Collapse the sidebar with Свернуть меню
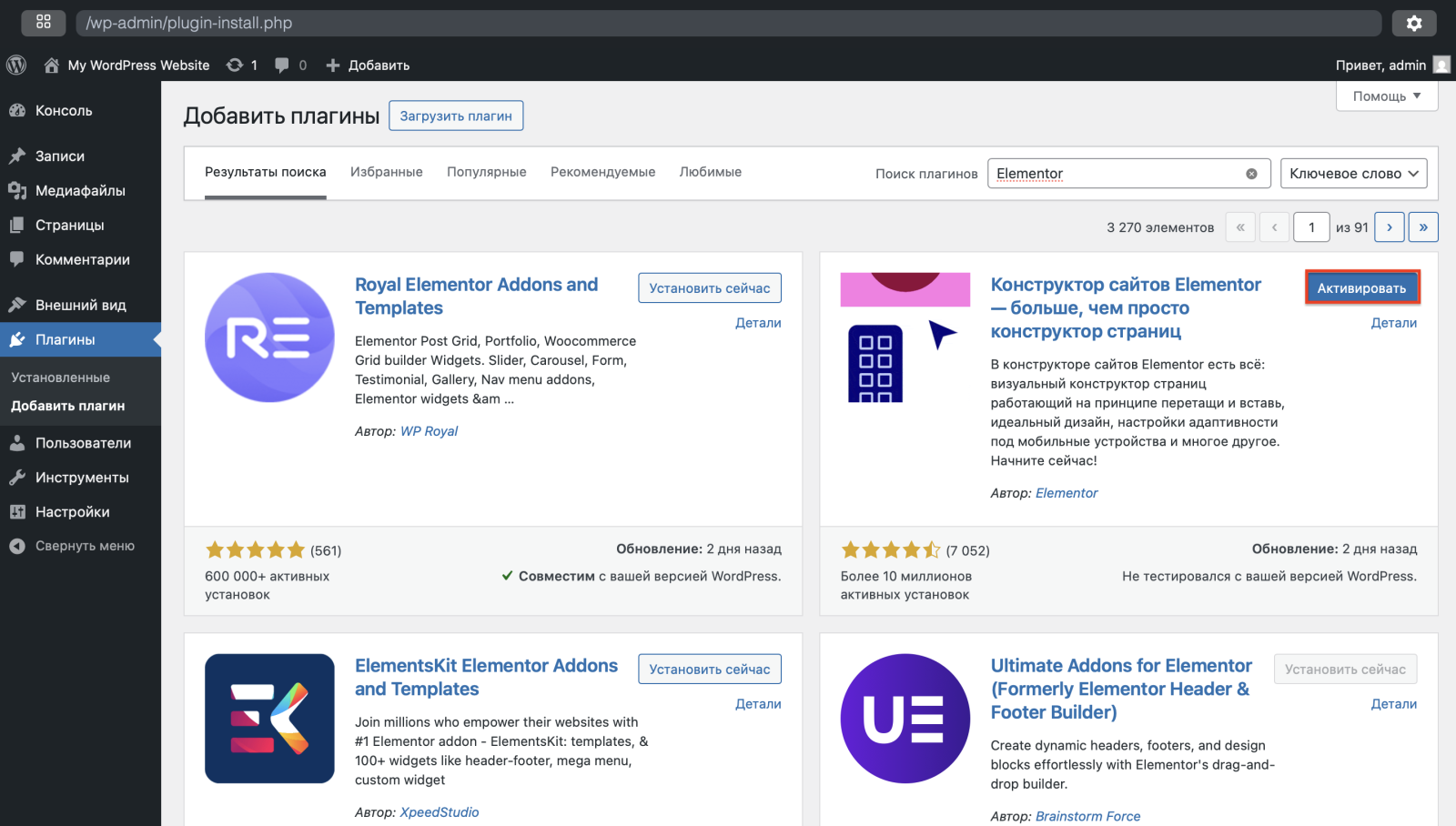Screen dimensions: 1456x826 coord(84,546)
